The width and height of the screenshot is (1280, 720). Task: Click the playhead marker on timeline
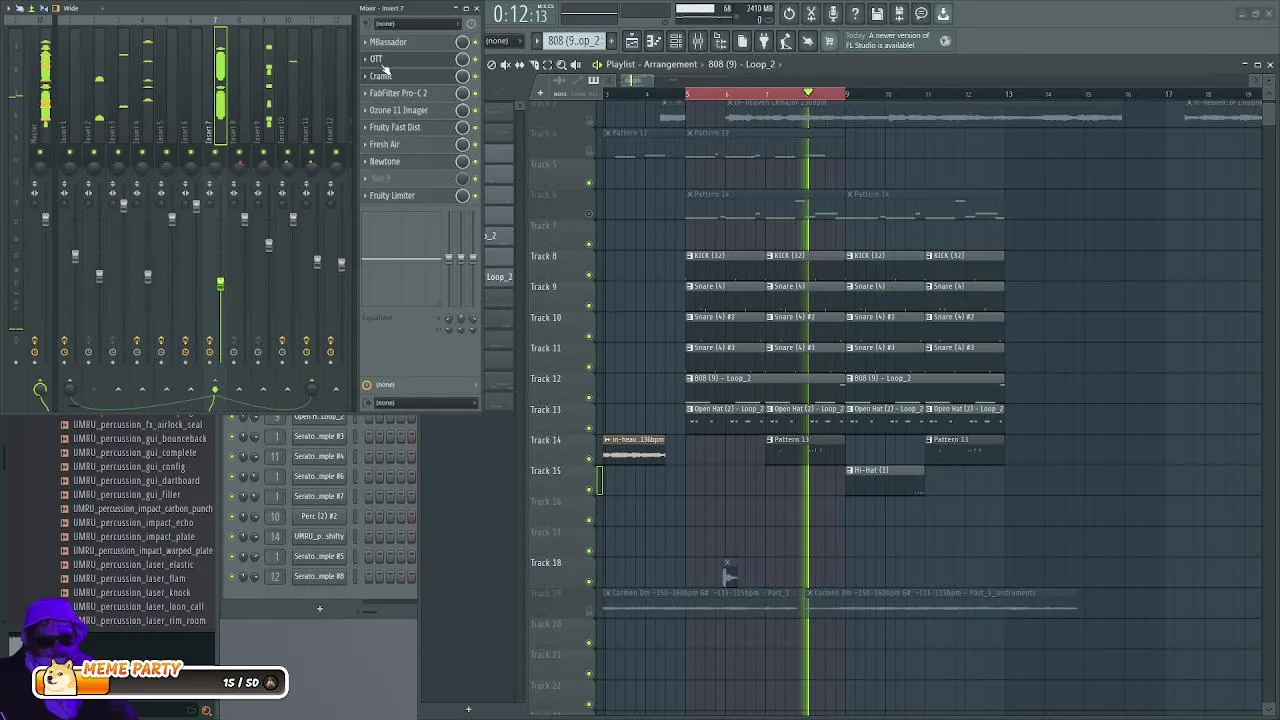808,93
